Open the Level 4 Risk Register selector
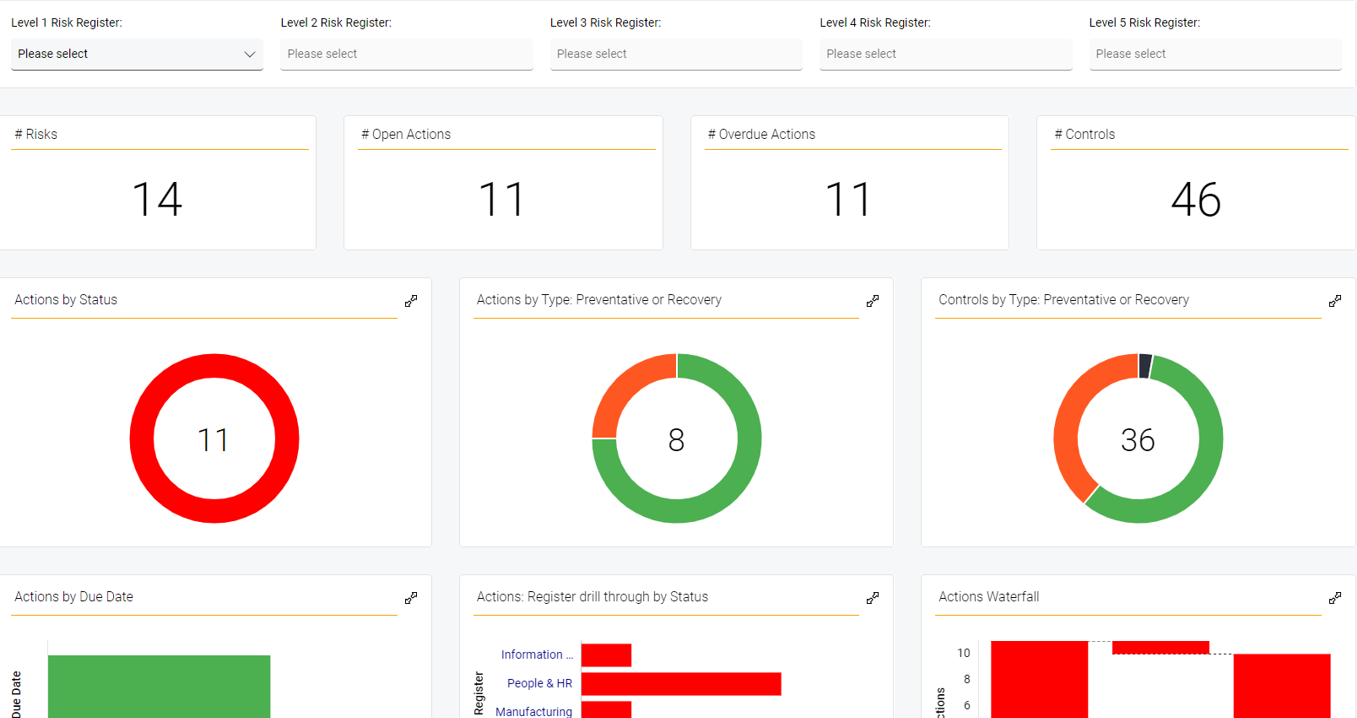The width and height of the screenshot is (1357, 718). (945, 54)
